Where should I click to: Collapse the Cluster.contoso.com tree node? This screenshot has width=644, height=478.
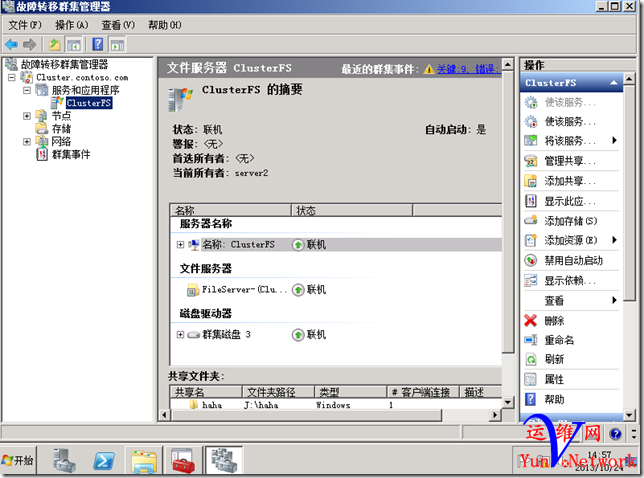12,77
